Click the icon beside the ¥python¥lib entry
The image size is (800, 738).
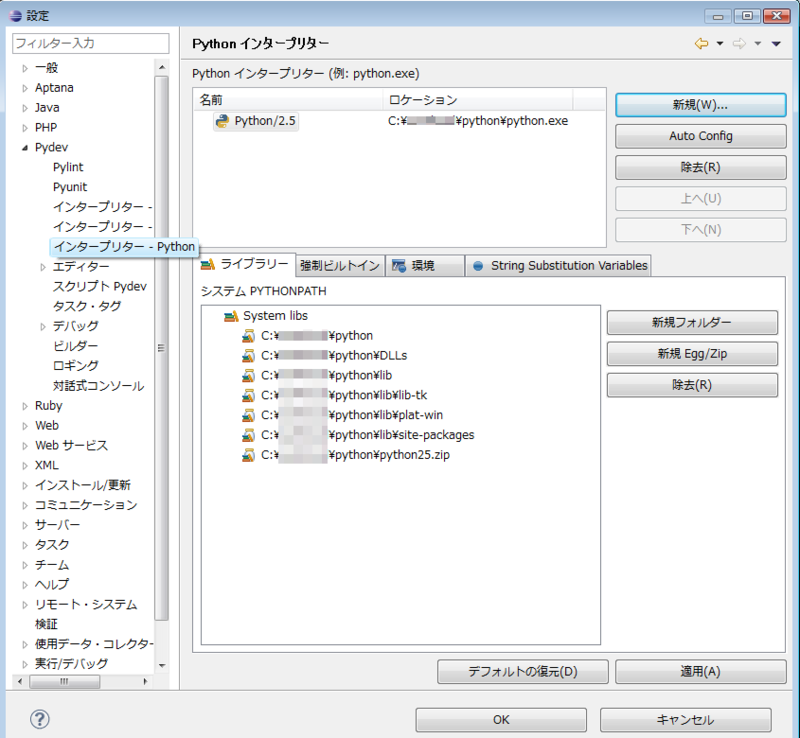(248, 376)
